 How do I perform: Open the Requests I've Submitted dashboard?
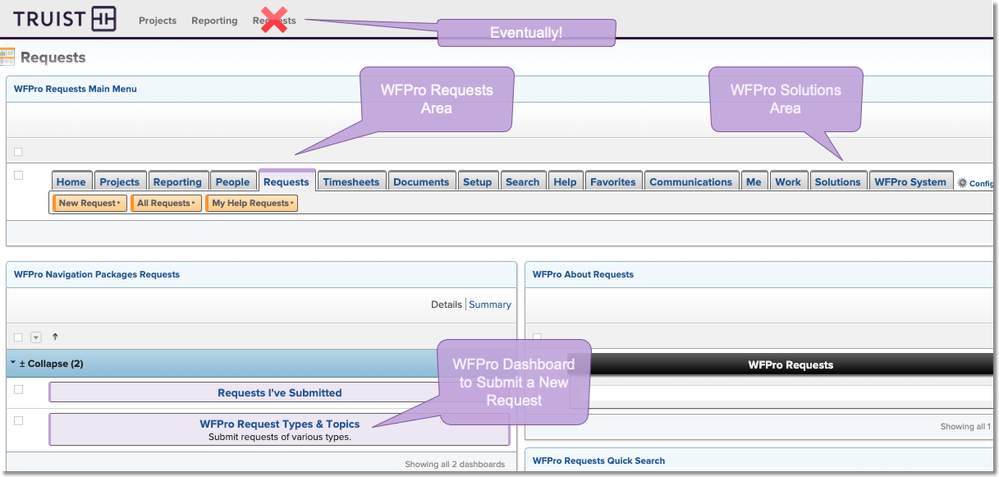coord(280,393)
